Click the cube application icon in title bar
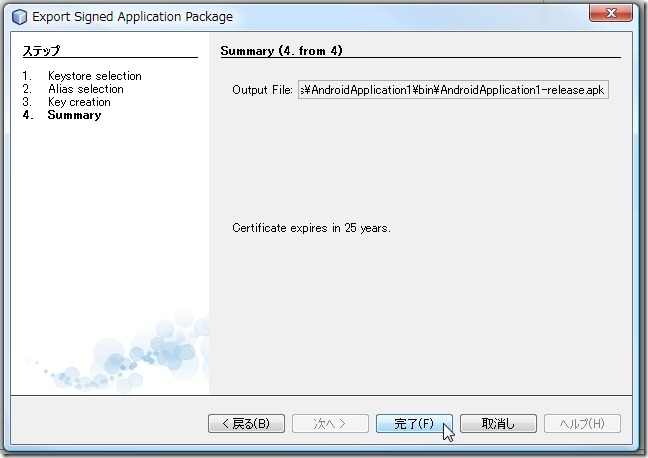Viewport: 648px width, 458px height. [18, 17]
